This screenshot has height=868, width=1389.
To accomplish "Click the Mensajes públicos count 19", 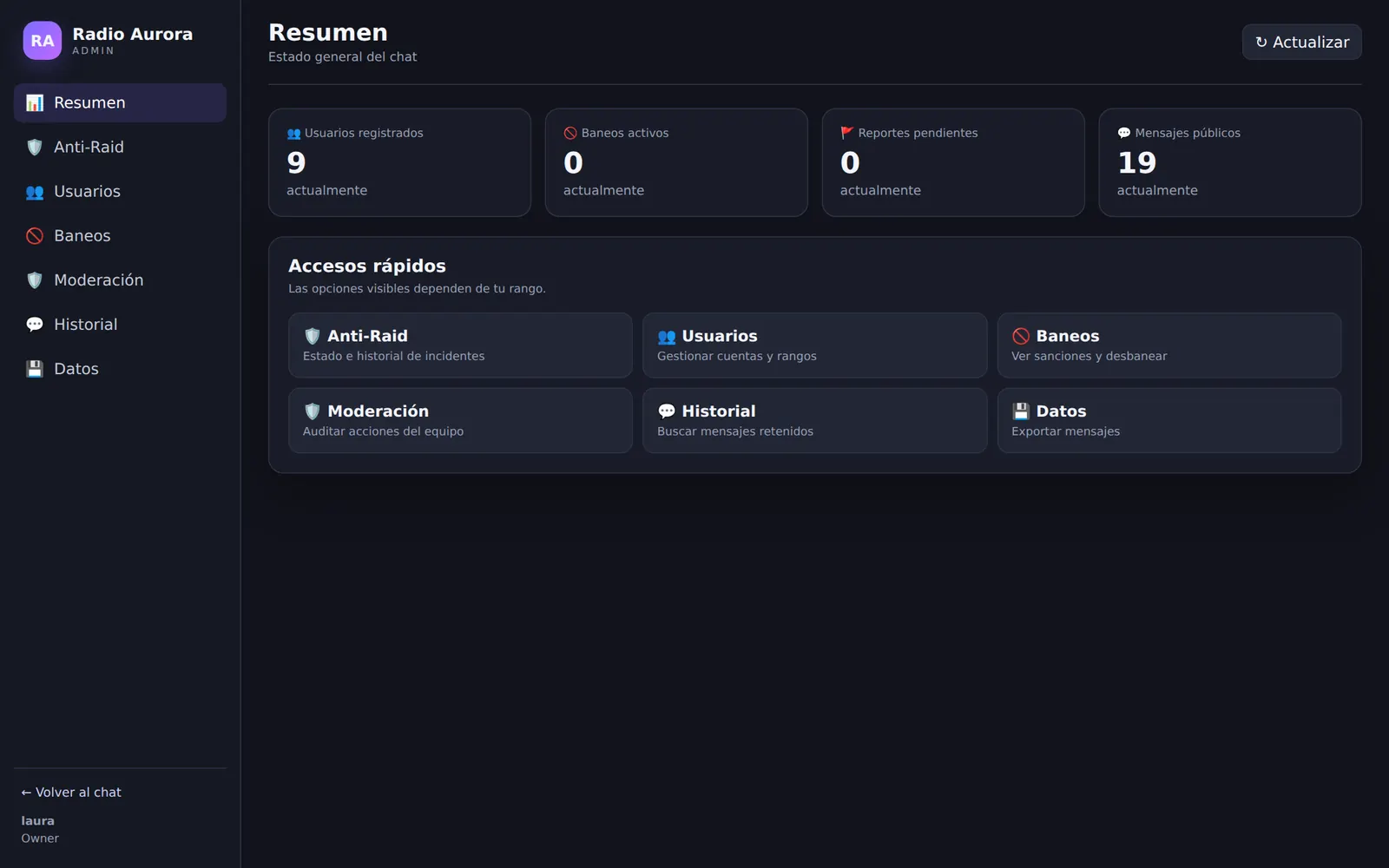I will (x=1136, y=162).
